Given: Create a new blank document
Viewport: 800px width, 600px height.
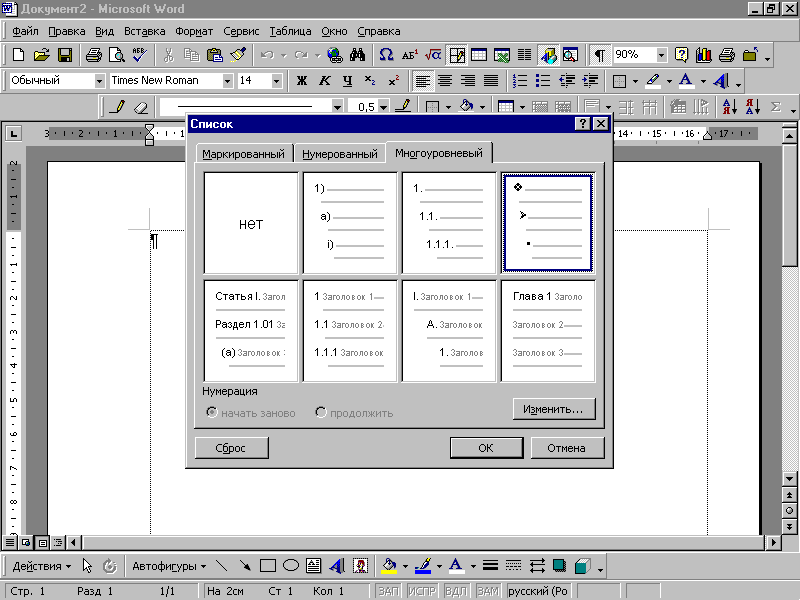Looking at the screenshot, I should (18, 55).
